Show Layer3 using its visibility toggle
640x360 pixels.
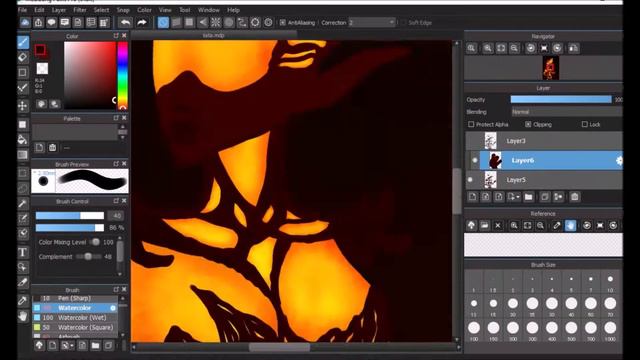pyautogui.click(x=471, y=141)
